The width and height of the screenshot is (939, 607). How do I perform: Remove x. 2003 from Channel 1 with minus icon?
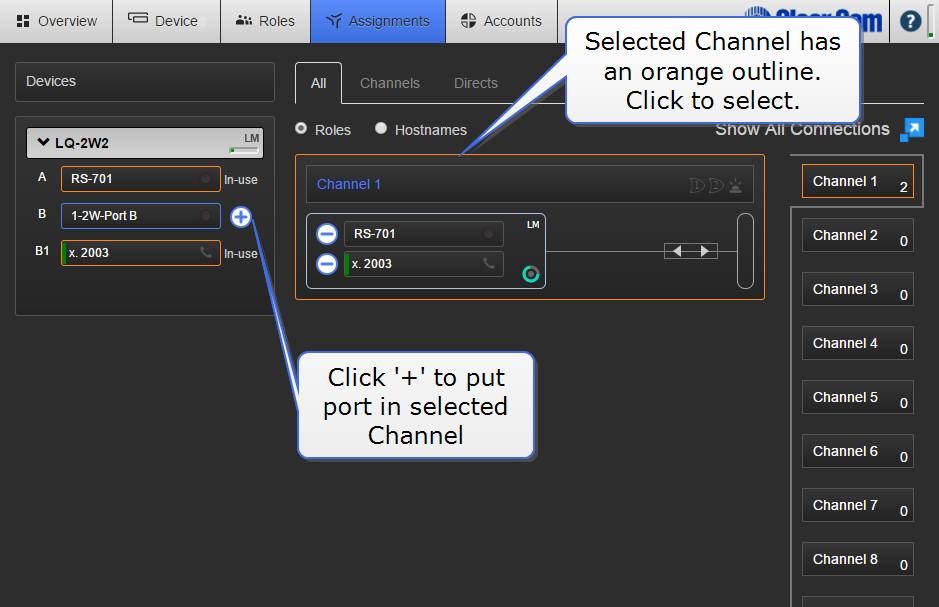tap(327, 264)
